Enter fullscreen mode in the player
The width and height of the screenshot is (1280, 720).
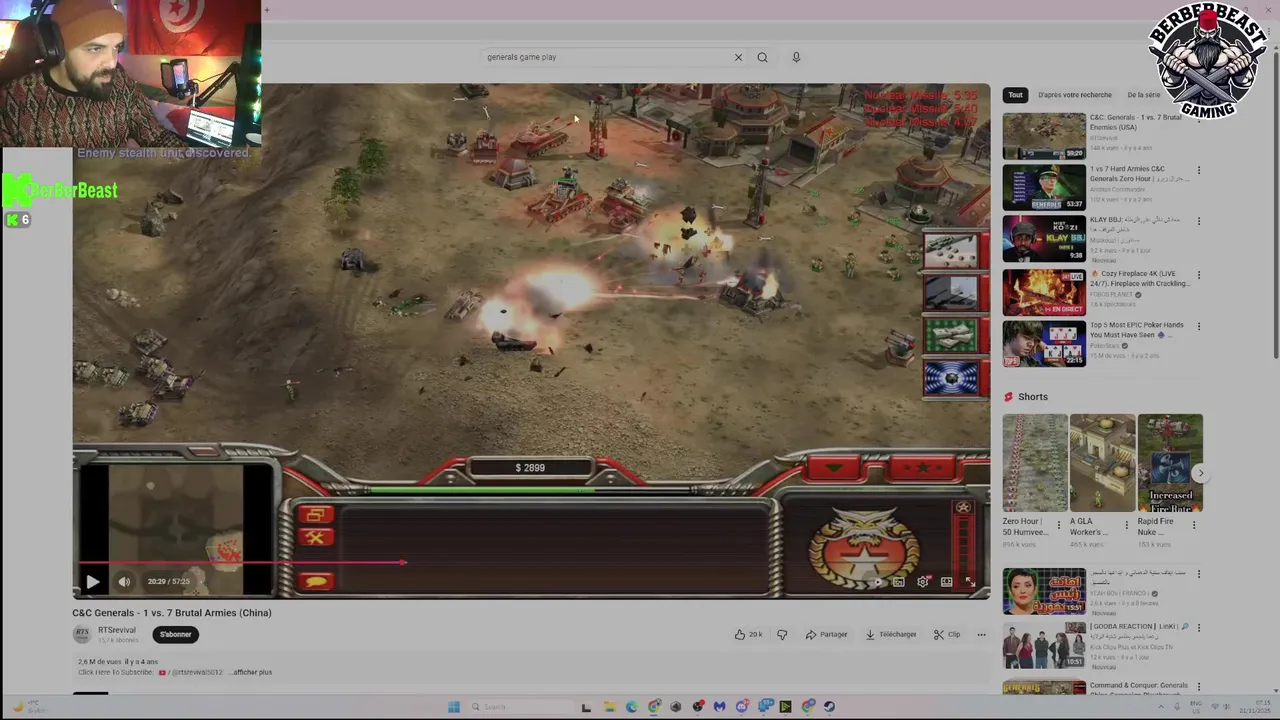click(969, 581)
